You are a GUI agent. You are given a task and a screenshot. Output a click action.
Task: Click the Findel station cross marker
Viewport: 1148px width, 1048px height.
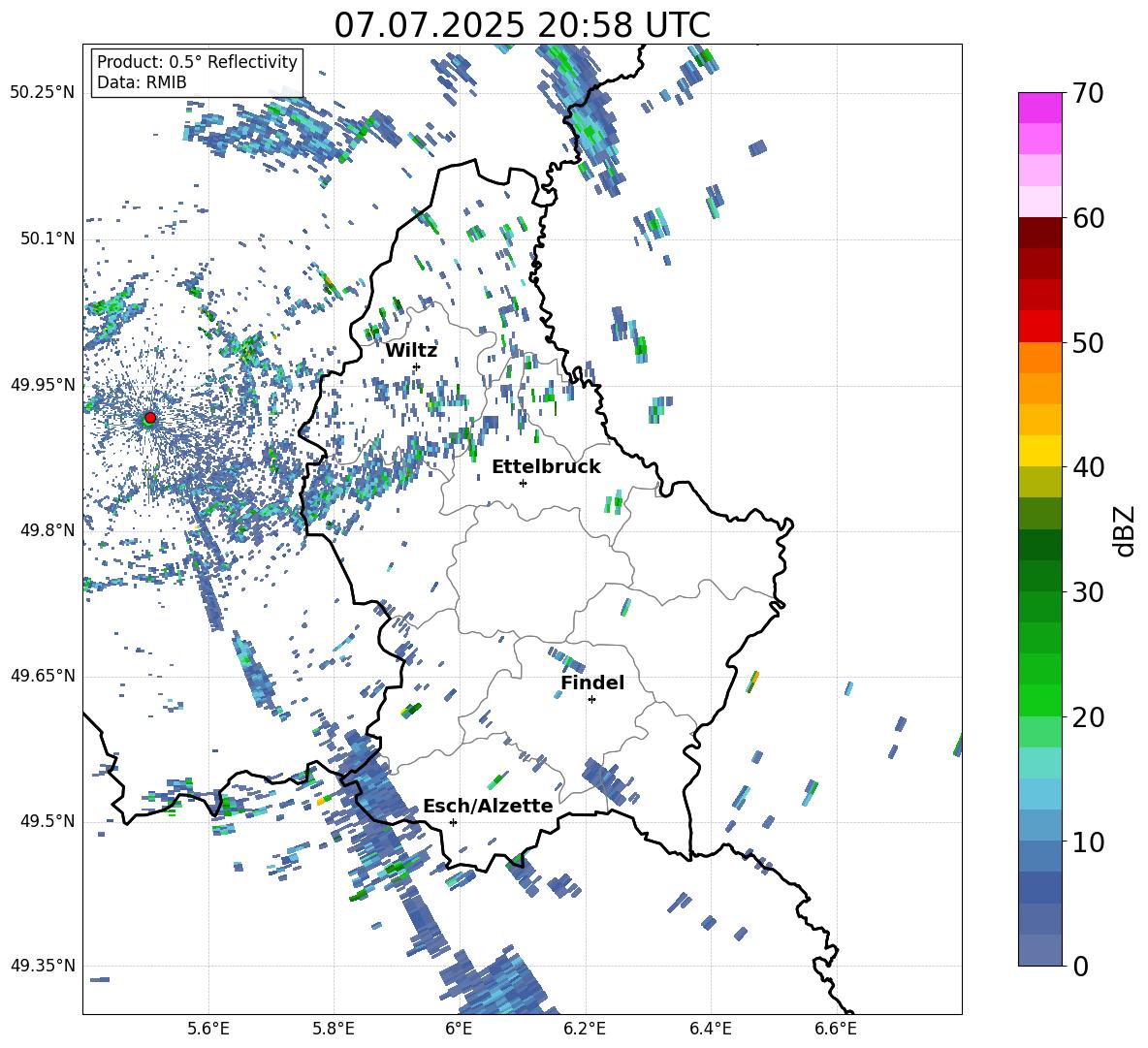(x=591, y=700)
